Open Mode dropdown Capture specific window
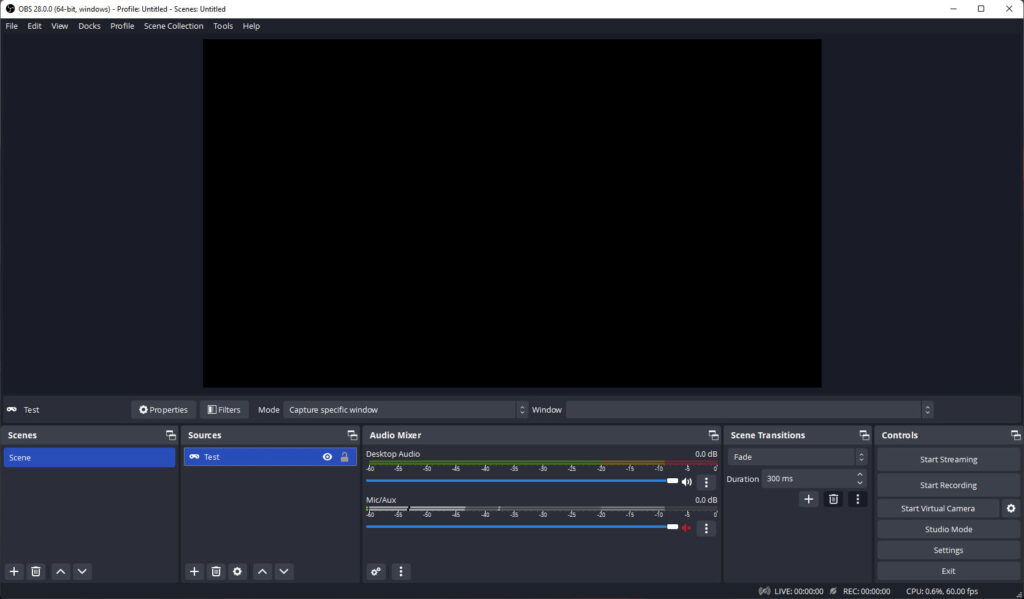This screenshot has height=599, width=1024. pos(406,410)
